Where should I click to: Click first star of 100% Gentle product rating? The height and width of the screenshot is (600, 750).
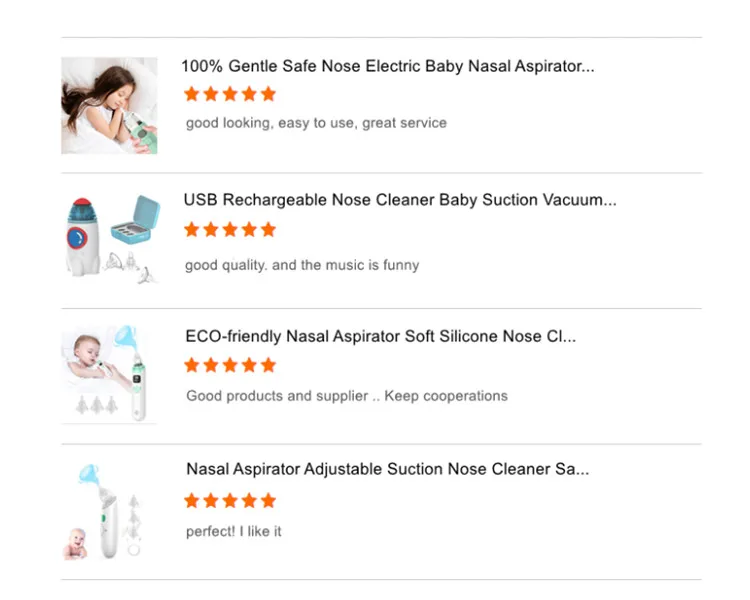192,94
